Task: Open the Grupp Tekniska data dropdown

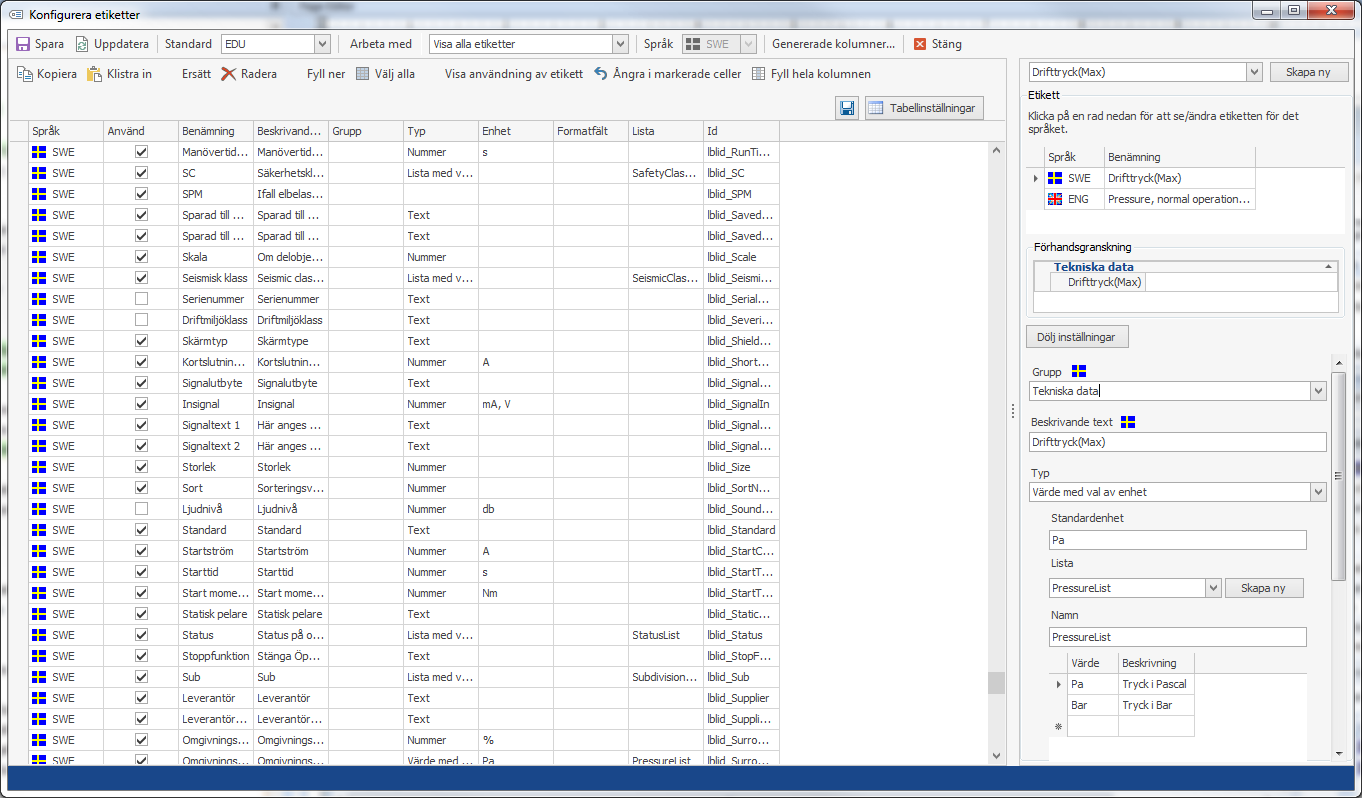Action: [x=1318, y=392]
